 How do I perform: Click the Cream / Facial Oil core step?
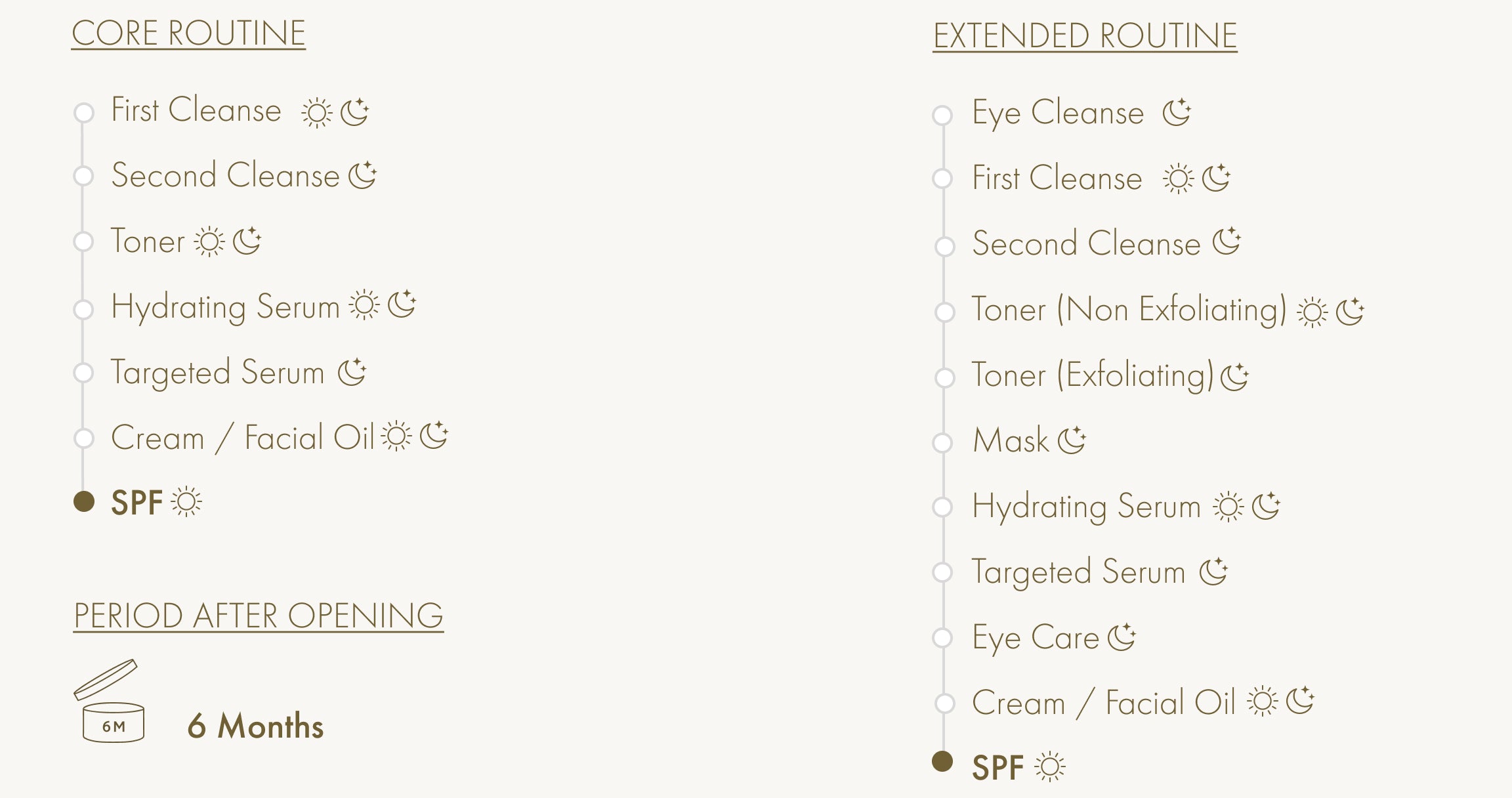point(242,438)
